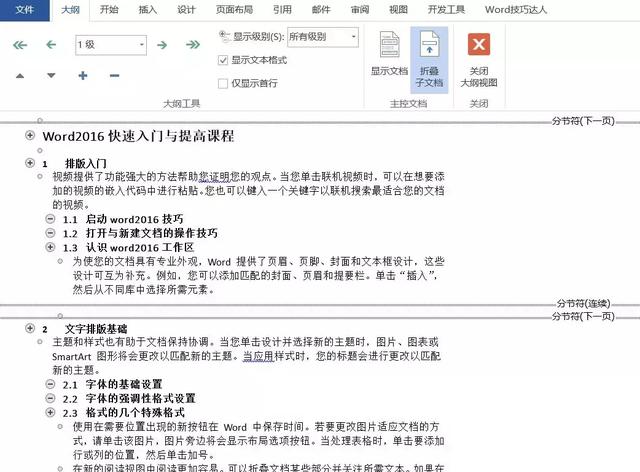
Task: Move item up with triangle arrow
Action: click(x=20, y=76)
